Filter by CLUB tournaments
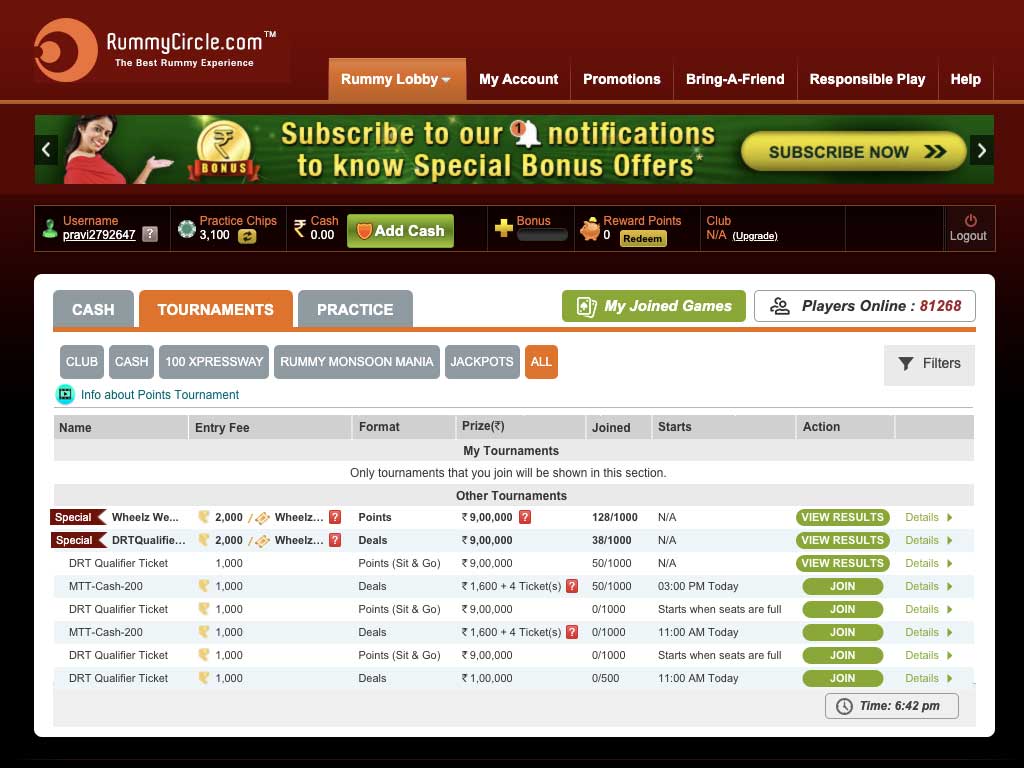The image size is (1024, 768). 82,362
